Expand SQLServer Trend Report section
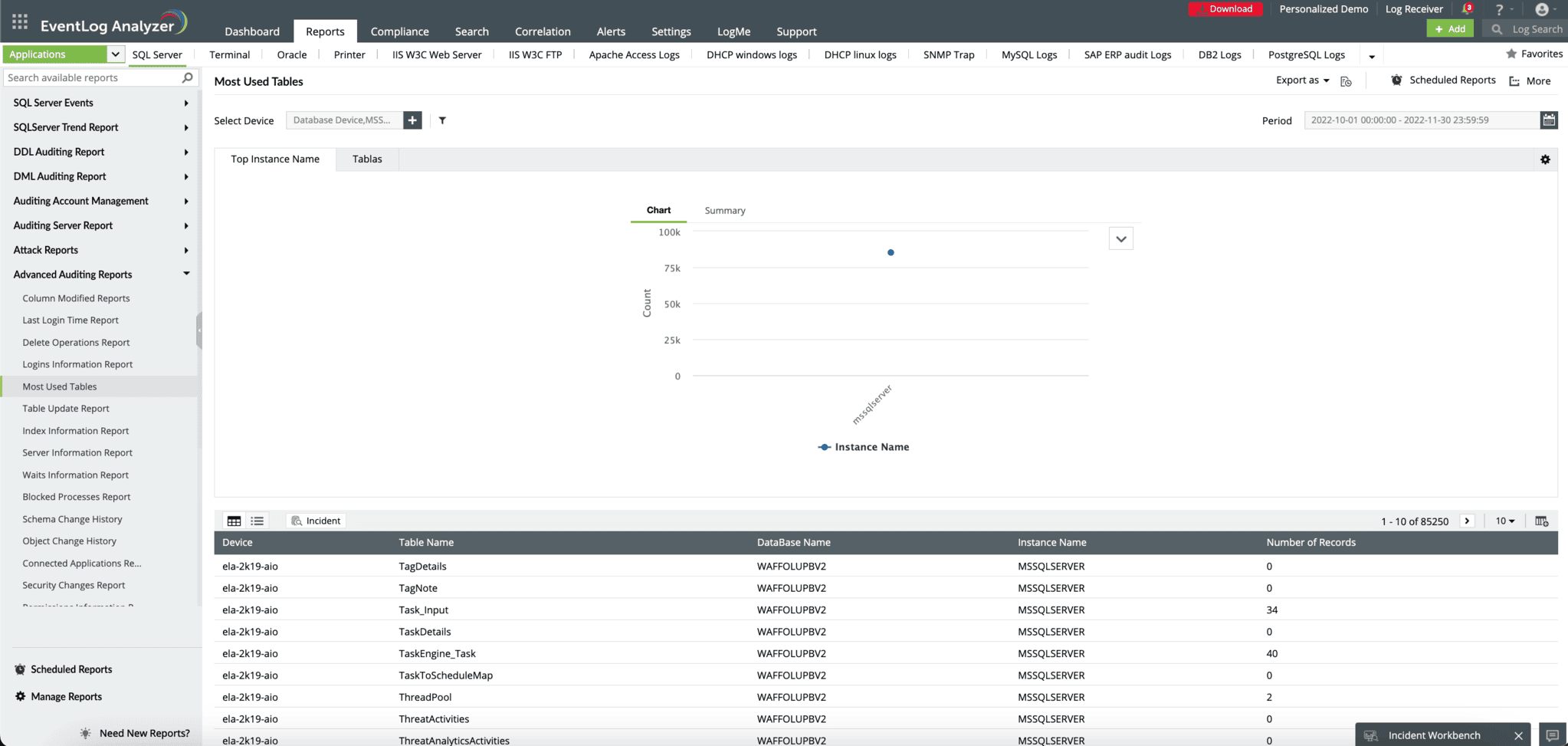Screen dimensions: 1568x746 [x=186, y=127]
